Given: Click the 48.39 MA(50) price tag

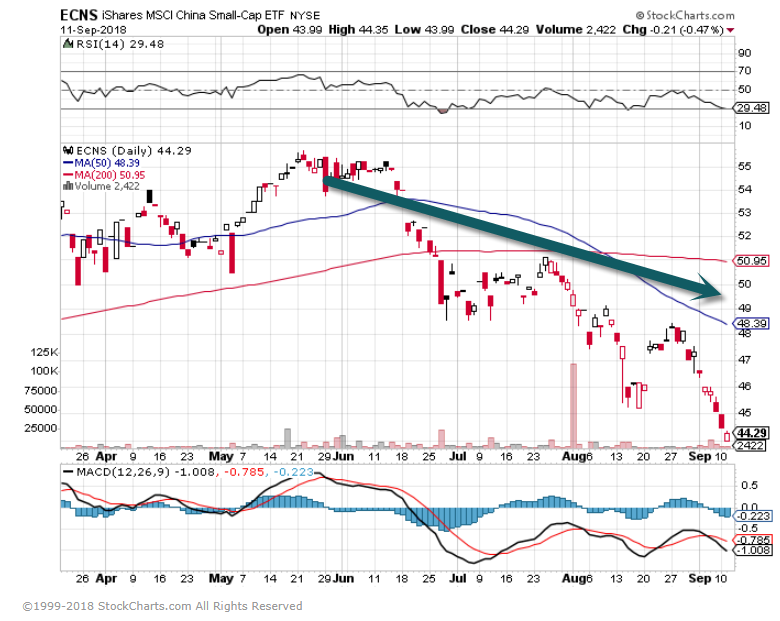Looking at the screenshot, I should coord(751,323).
